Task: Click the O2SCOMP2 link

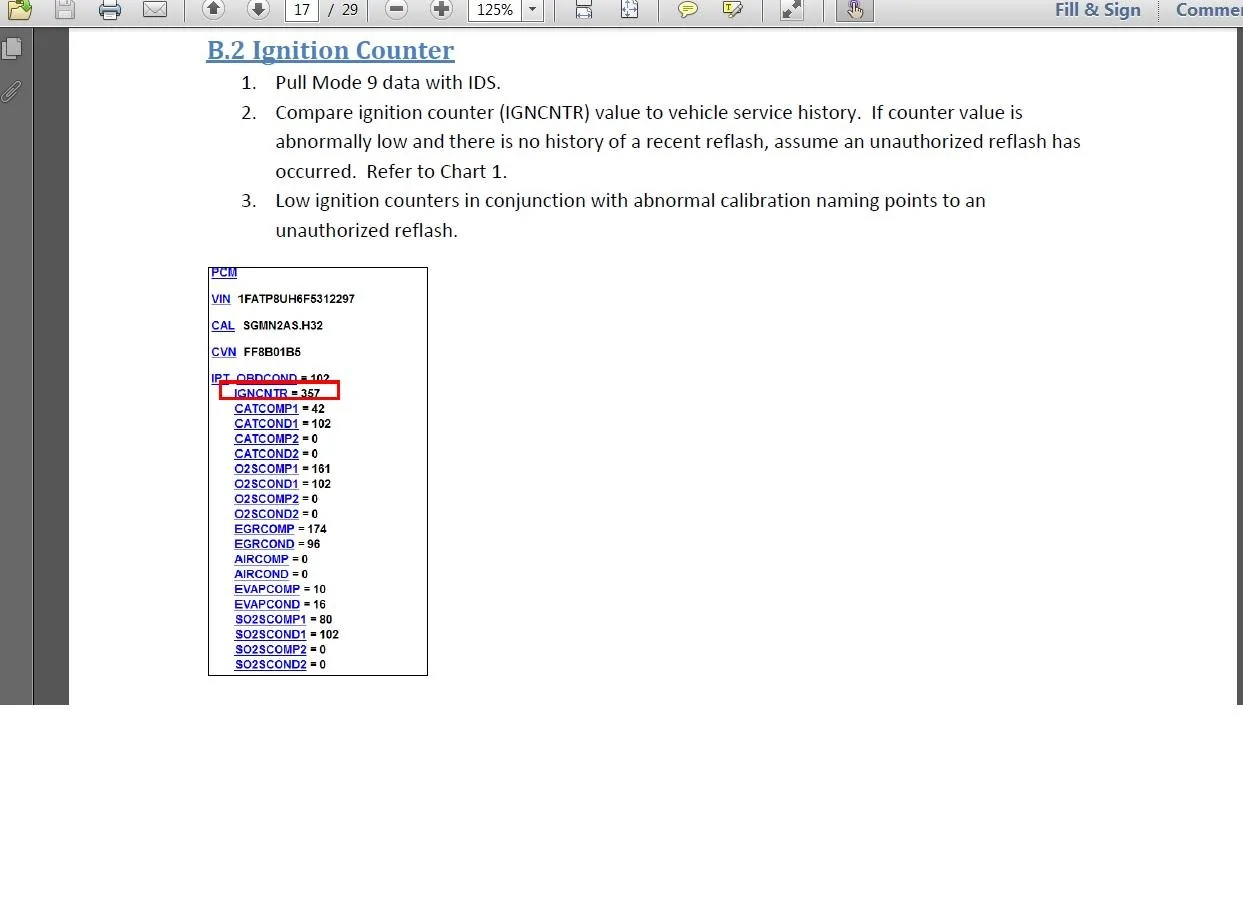Action: tap(266, 499)
